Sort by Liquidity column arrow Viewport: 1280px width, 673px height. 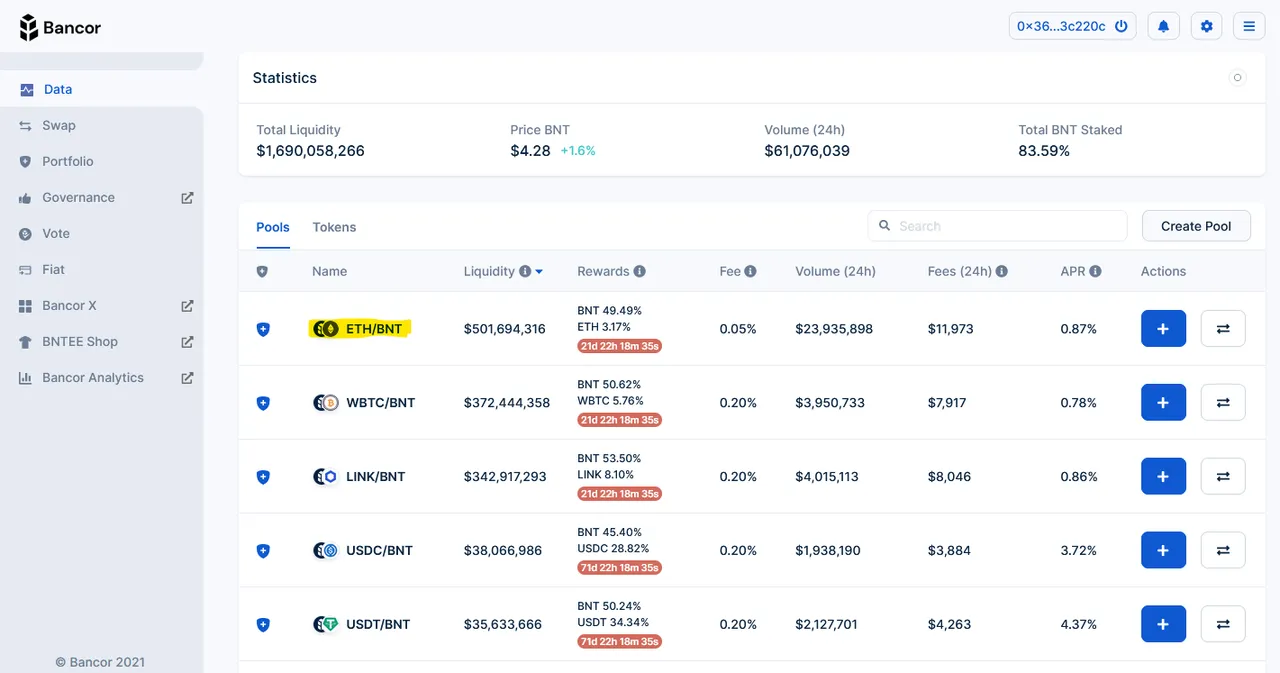click(x=539, y=272)
